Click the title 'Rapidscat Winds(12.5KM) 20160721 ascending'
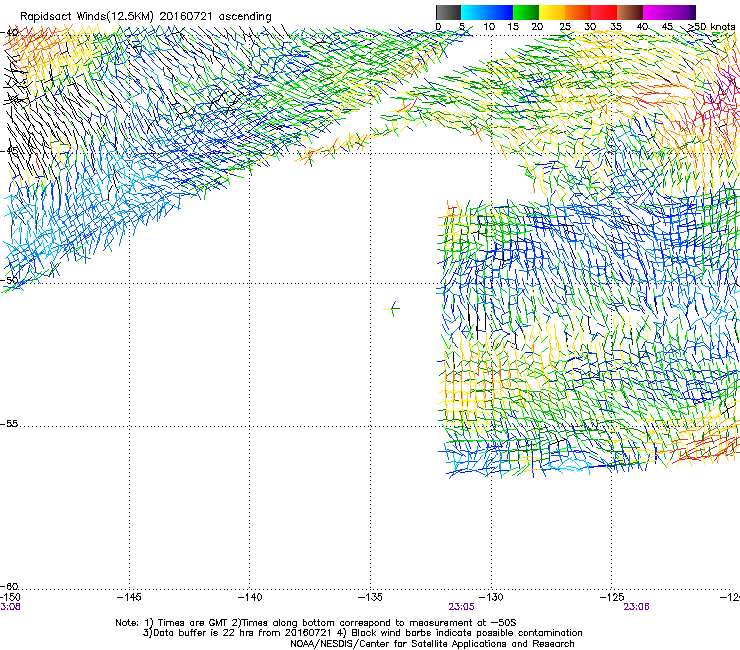The width and height of the screenshot is (740, 650). tap(146, 17)
